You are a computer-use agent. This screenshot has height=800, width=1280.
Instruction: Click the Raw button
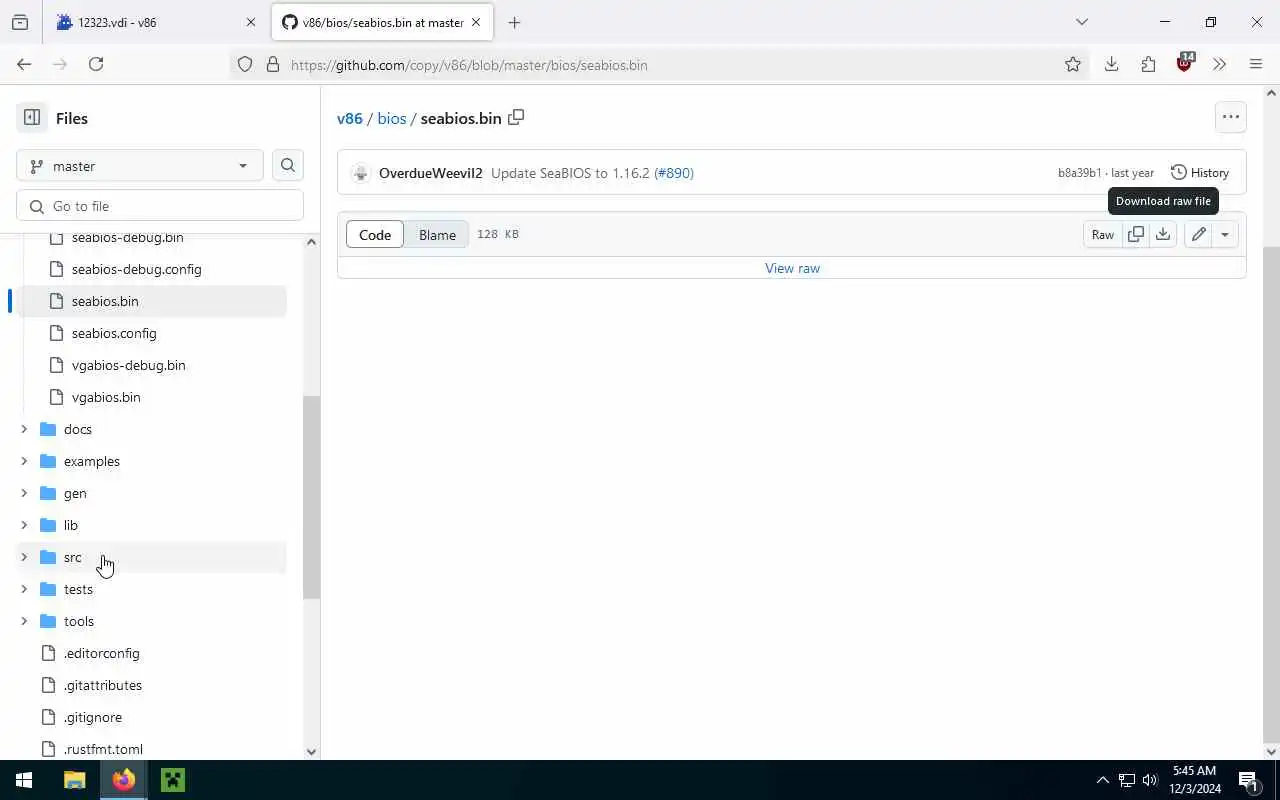(1103, 234)
